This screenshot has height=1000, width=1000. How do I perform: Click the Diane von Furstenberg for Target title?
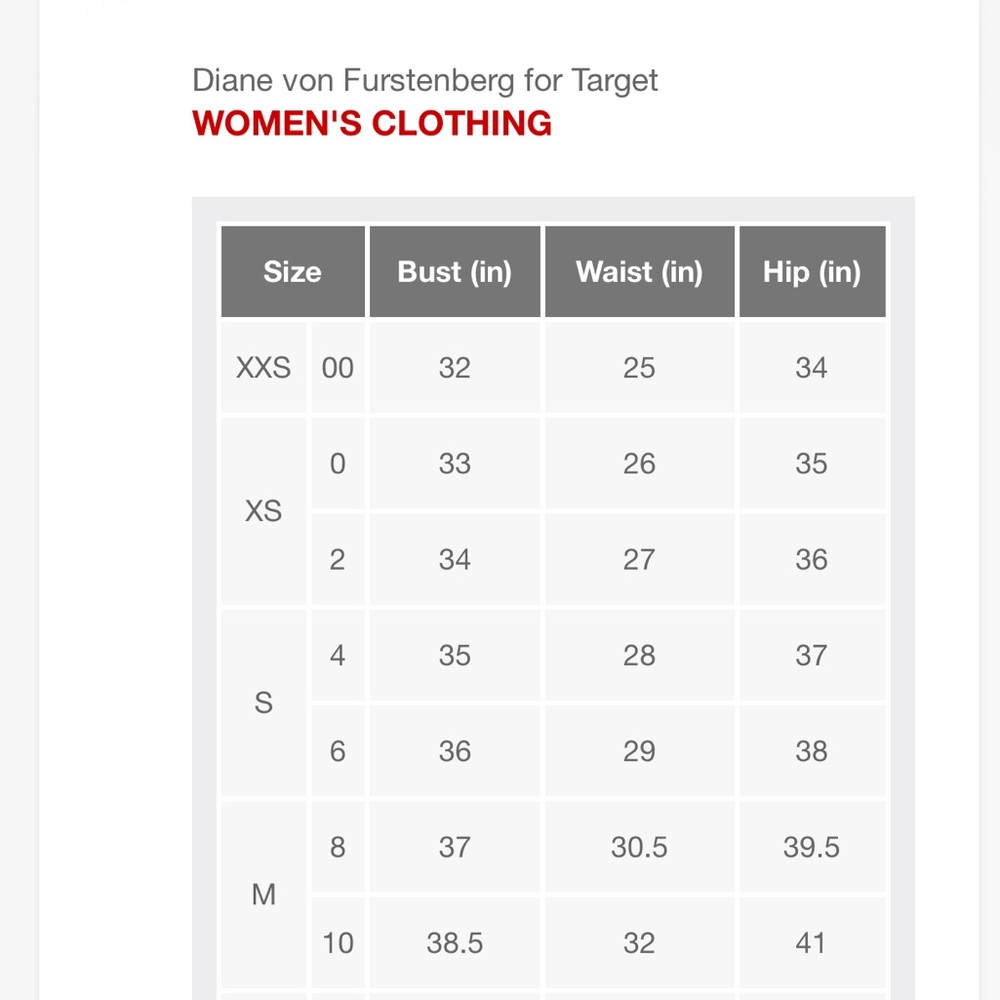click(425, 81)
